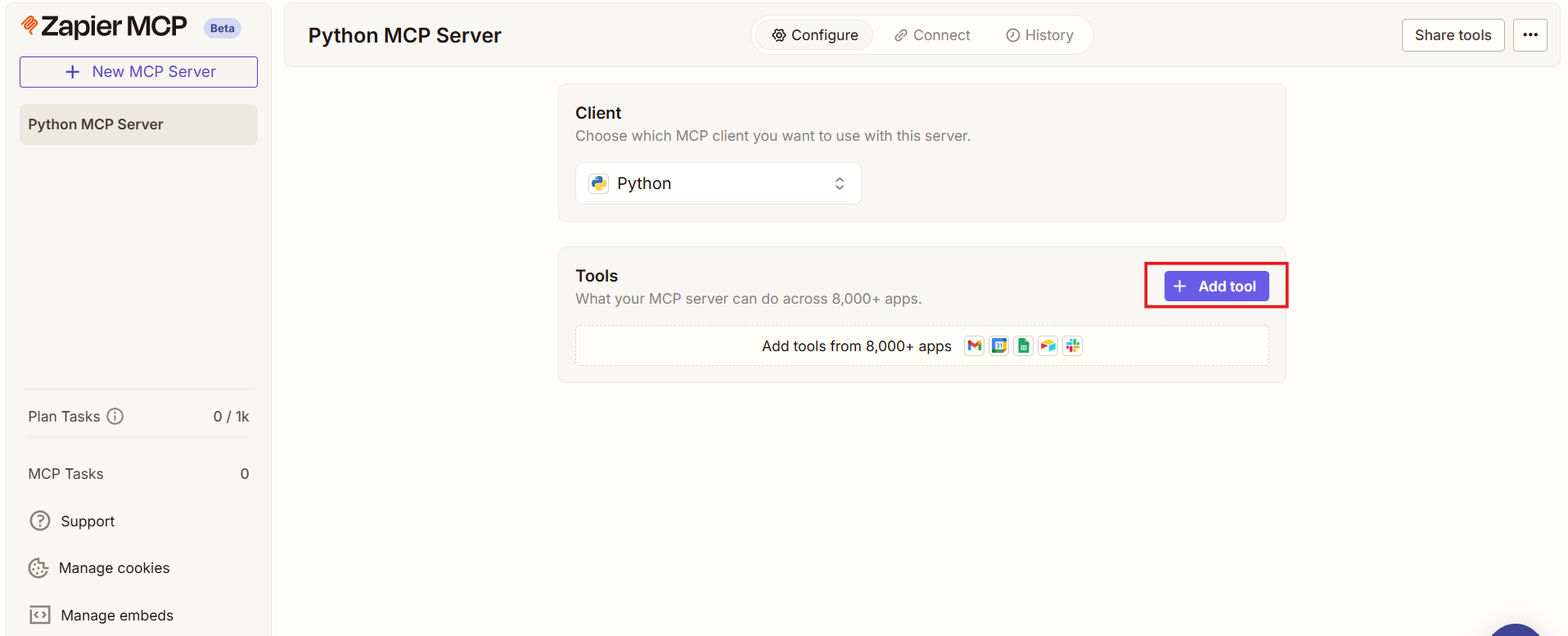This screenshot has width=1568, height=636.
Task: Select Python MCP Server in sidebar
Action: [x=138, y=124]
